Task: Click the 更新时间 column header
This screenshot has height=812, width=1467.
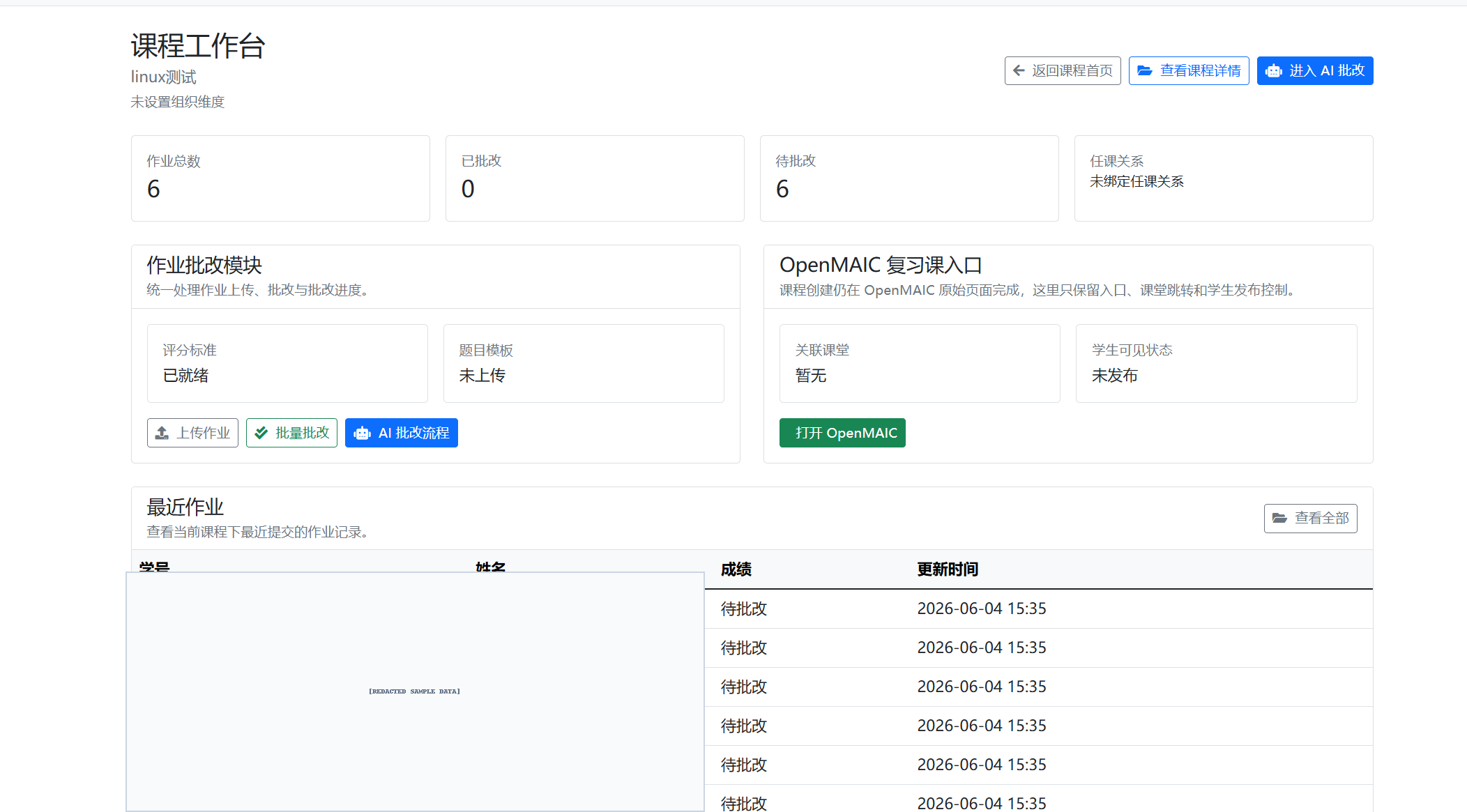Action: coord(948,569)
